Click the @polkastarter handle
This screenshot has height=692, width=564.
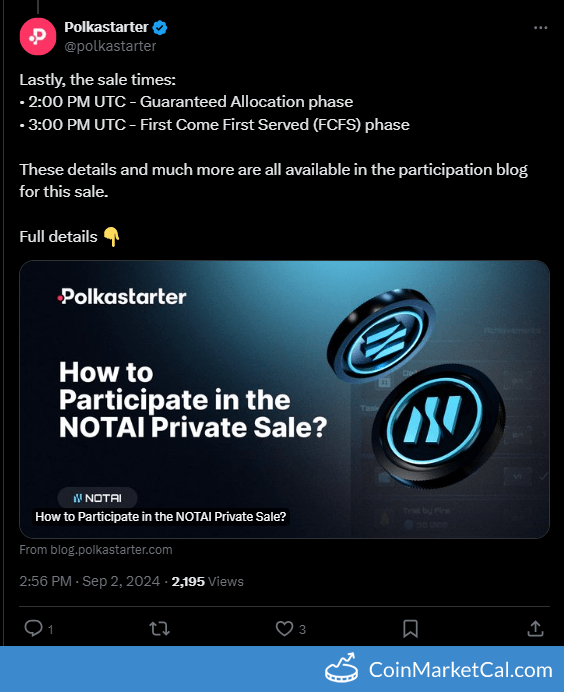point(110,46)
